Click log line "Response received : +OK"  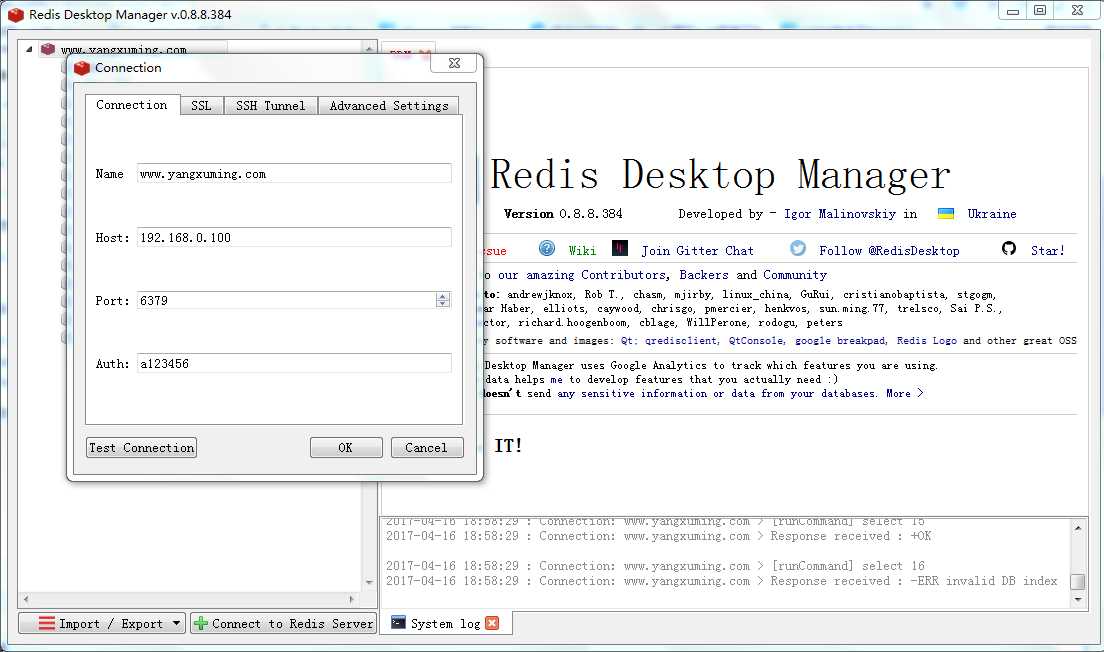click(x=658, y=536)
